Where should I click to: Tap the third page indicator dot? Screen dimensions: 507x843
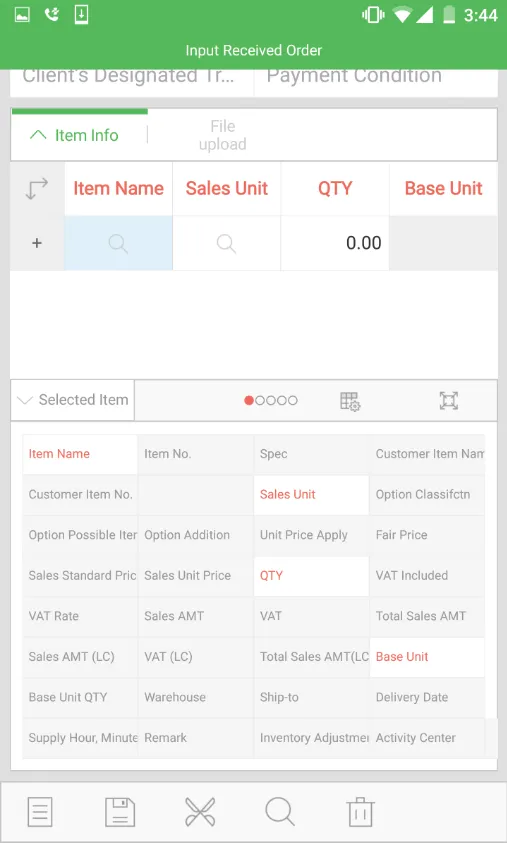point(271,401)
